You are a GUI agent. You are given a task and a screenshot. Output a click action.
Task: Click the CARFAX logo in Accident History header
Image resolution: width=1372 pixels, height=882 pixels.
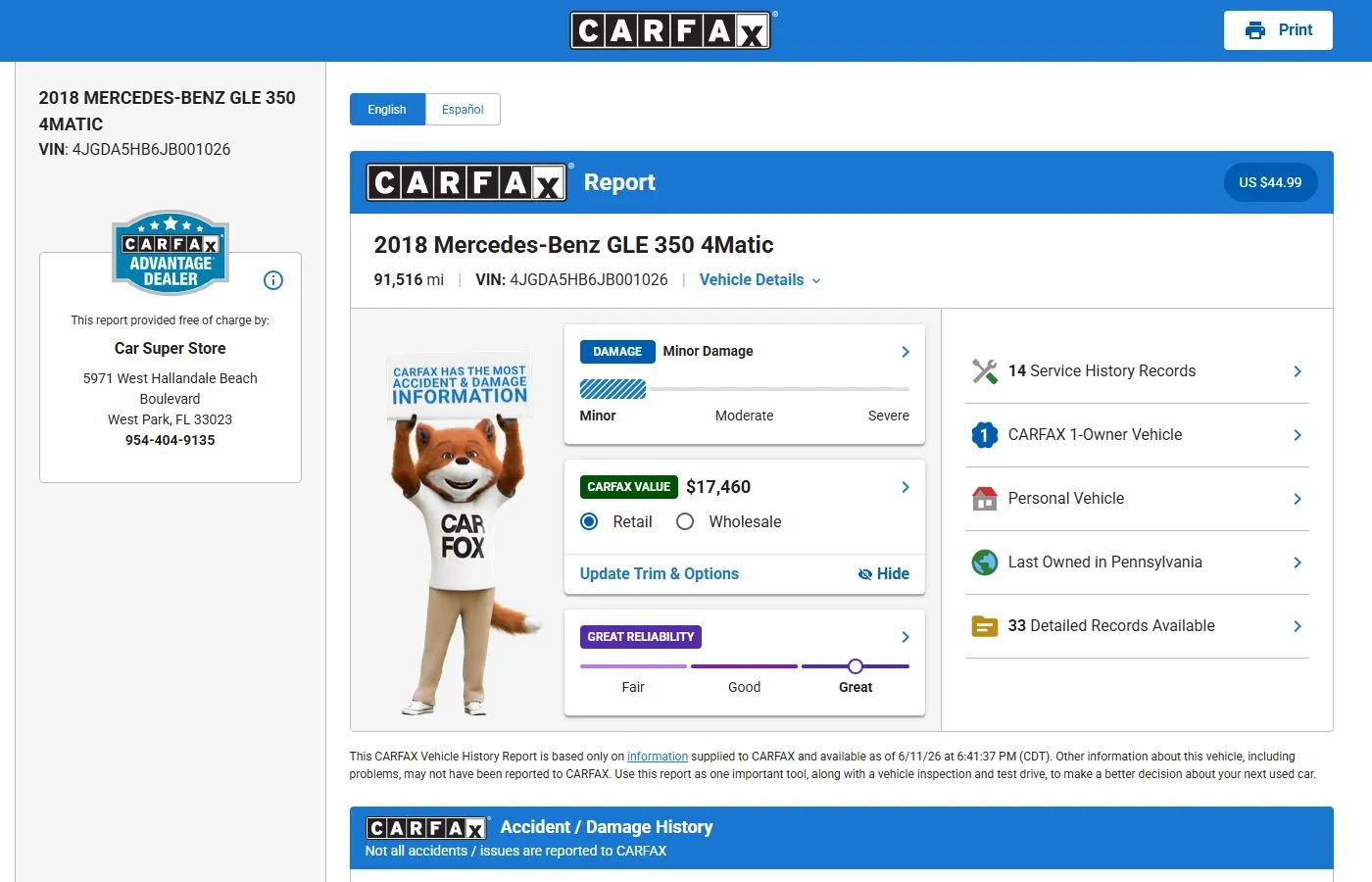[426, 828]
